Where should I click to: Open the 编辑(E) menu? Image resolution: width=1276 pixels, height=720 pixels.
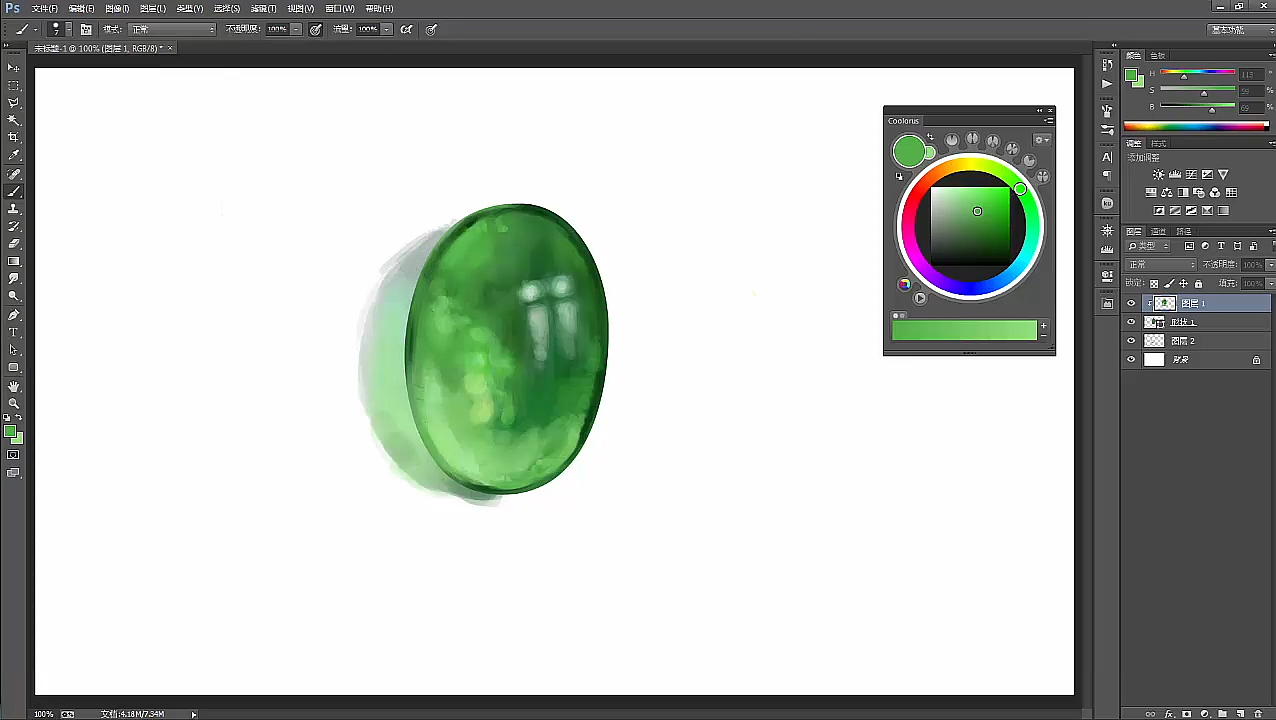point(81,8)
